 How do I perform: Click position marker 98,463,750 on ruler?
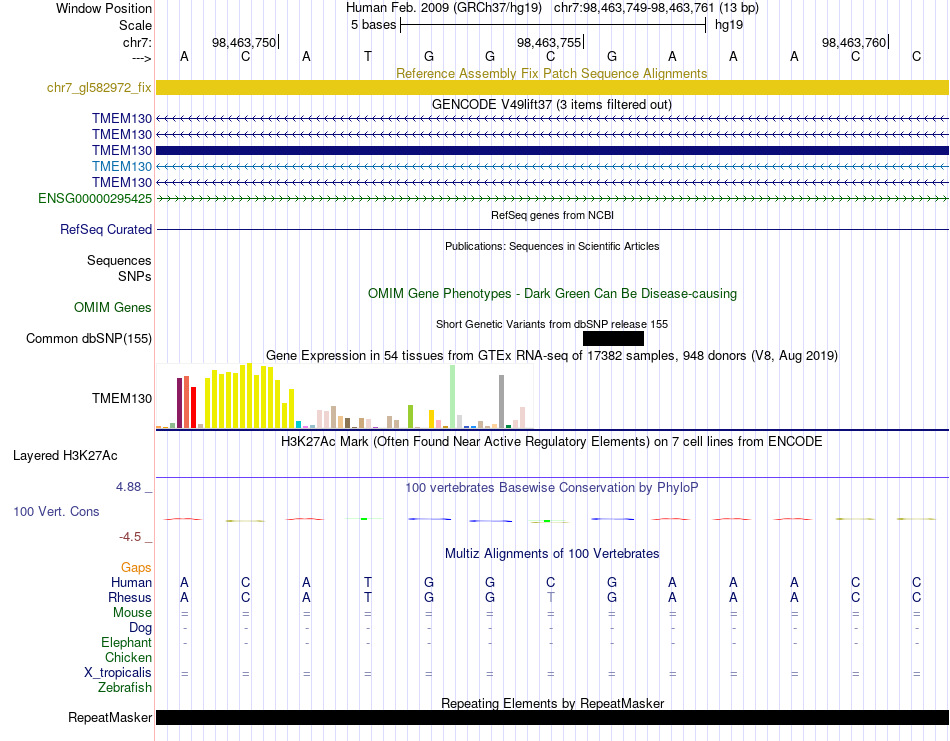pyautogui.click(x=244, y=42)
